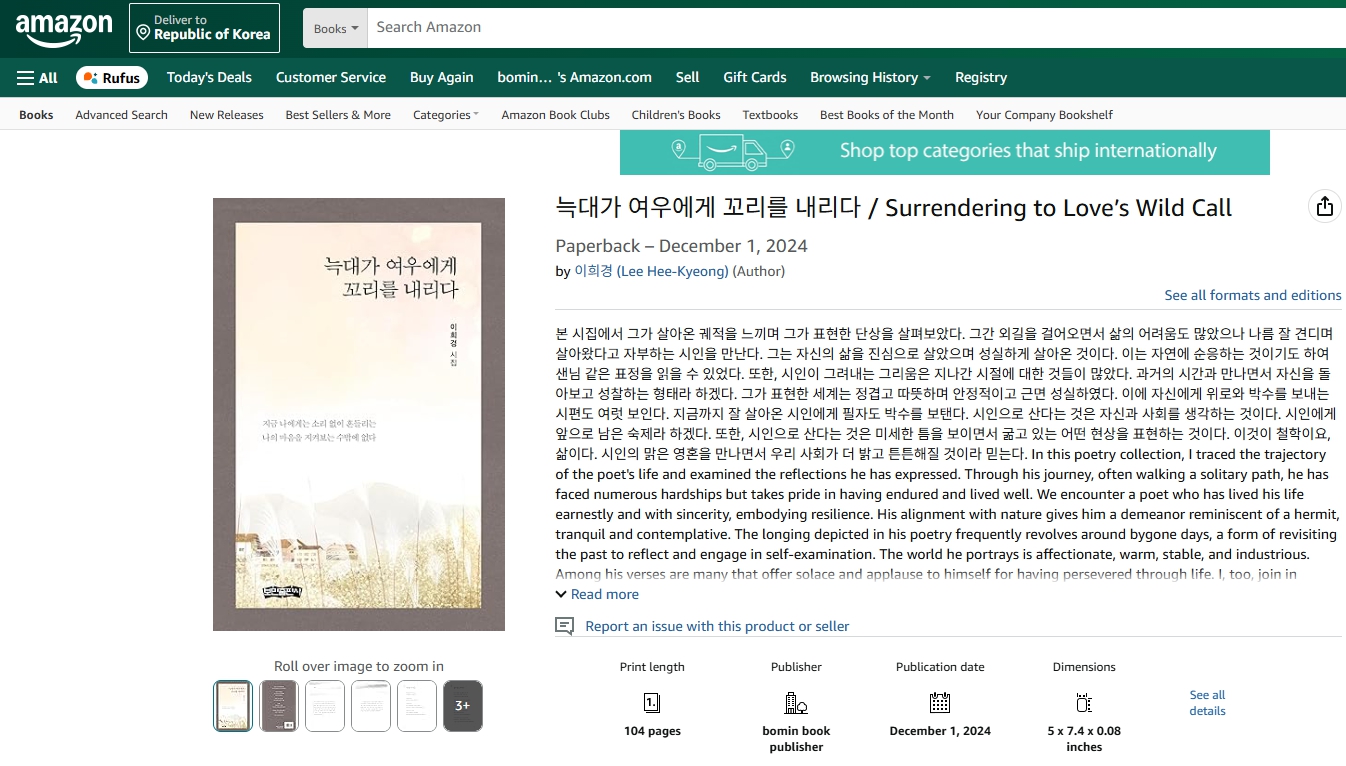
Task: Go to Buy Again
Action: tap(442, 78)
